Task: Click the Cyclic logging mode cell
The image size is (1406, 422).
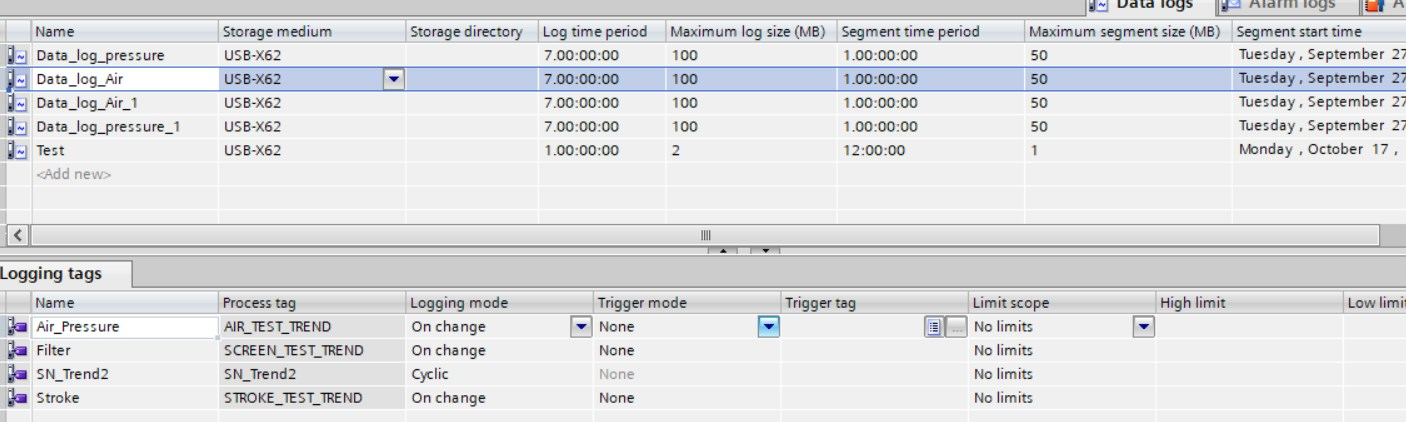Action: 499,374
